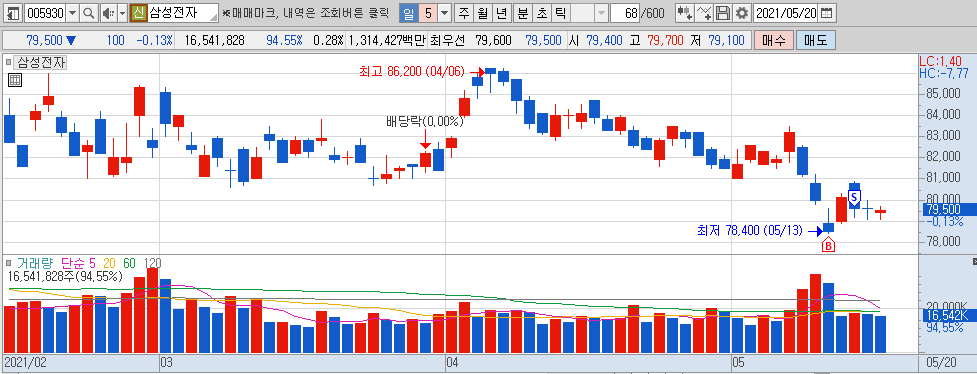Open chart settings gear icon
The height and width of the screenshot is (374, 977).
(x=741, y=12)
